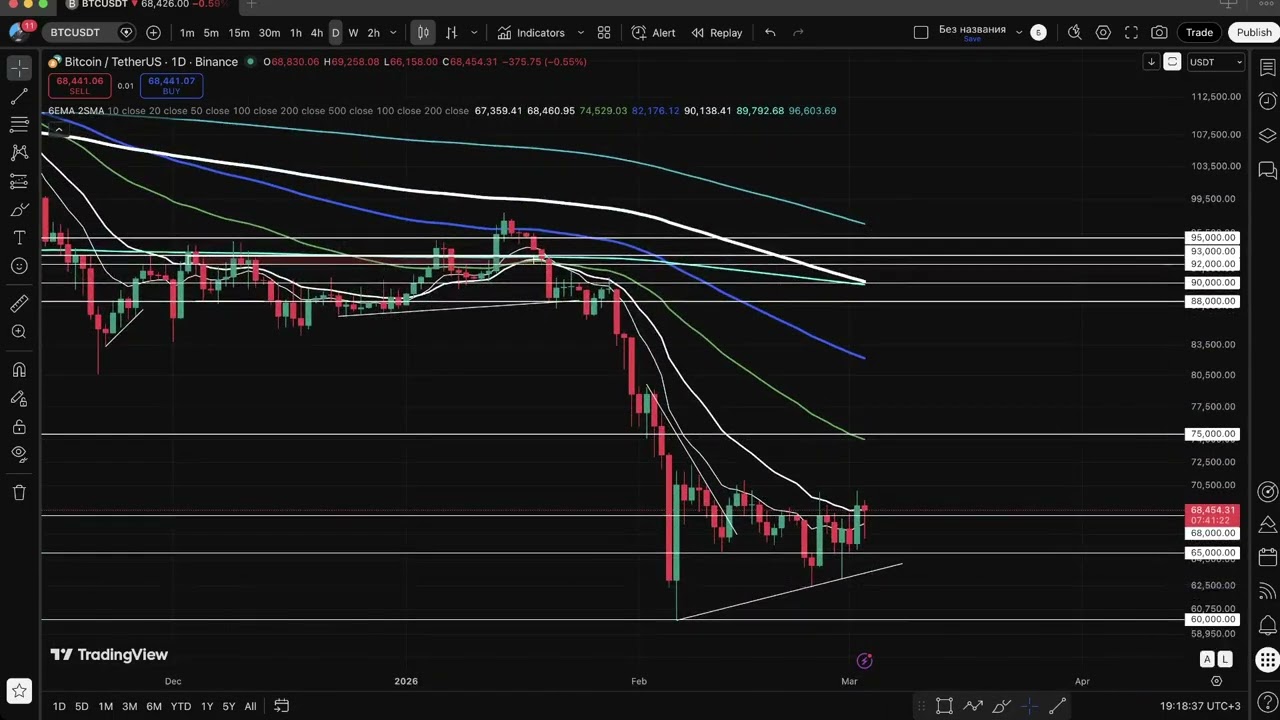This screenshot has height=720, width=1280.
Task: Click the SELL 68,441.06 button
Action: point(79,86)
